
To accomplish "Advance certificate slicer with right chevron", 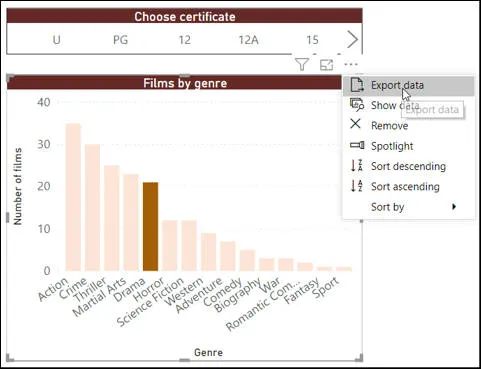I will [352, 39].
